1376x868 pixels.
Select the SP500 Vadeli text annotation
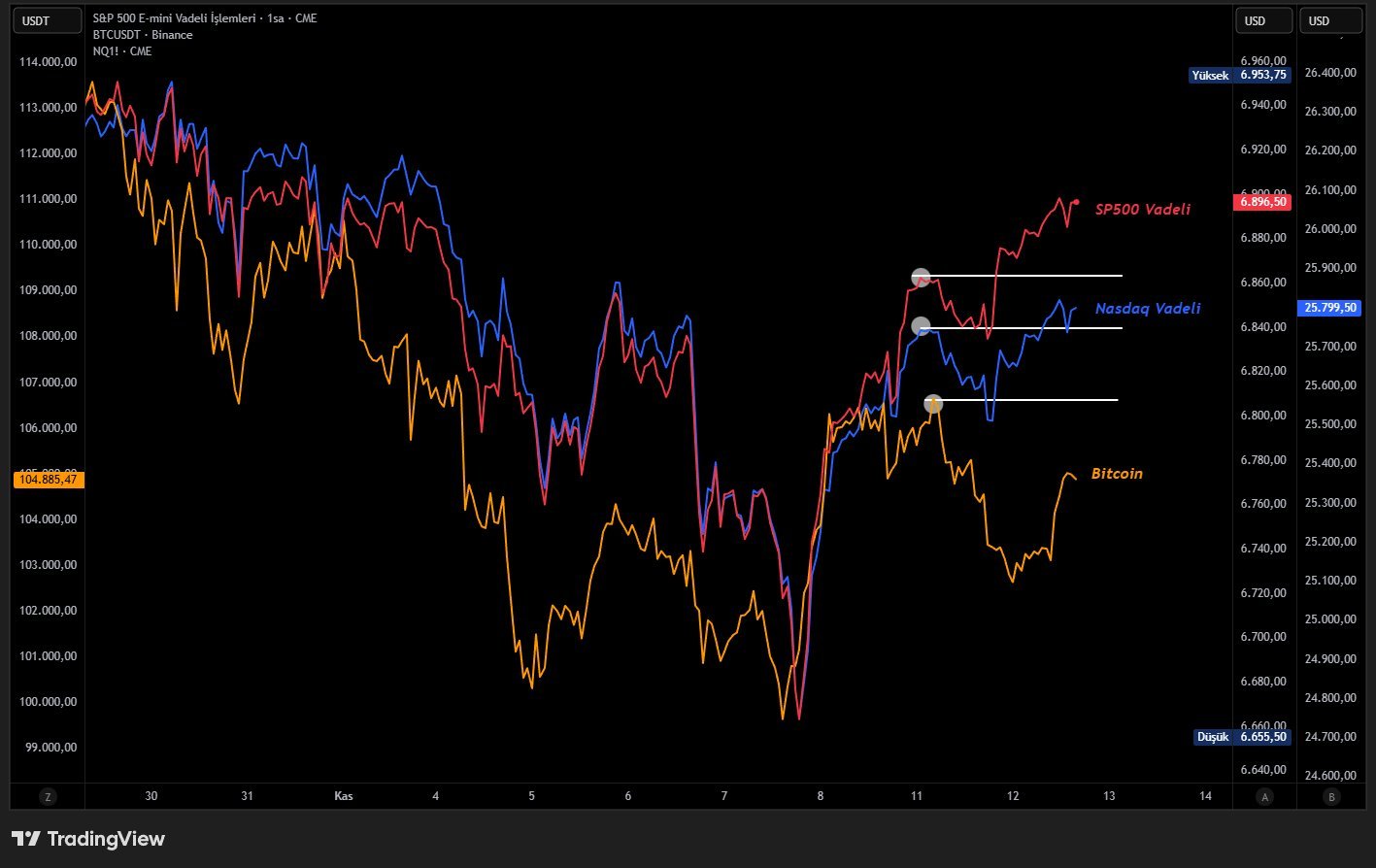(x=1142, y=209)
